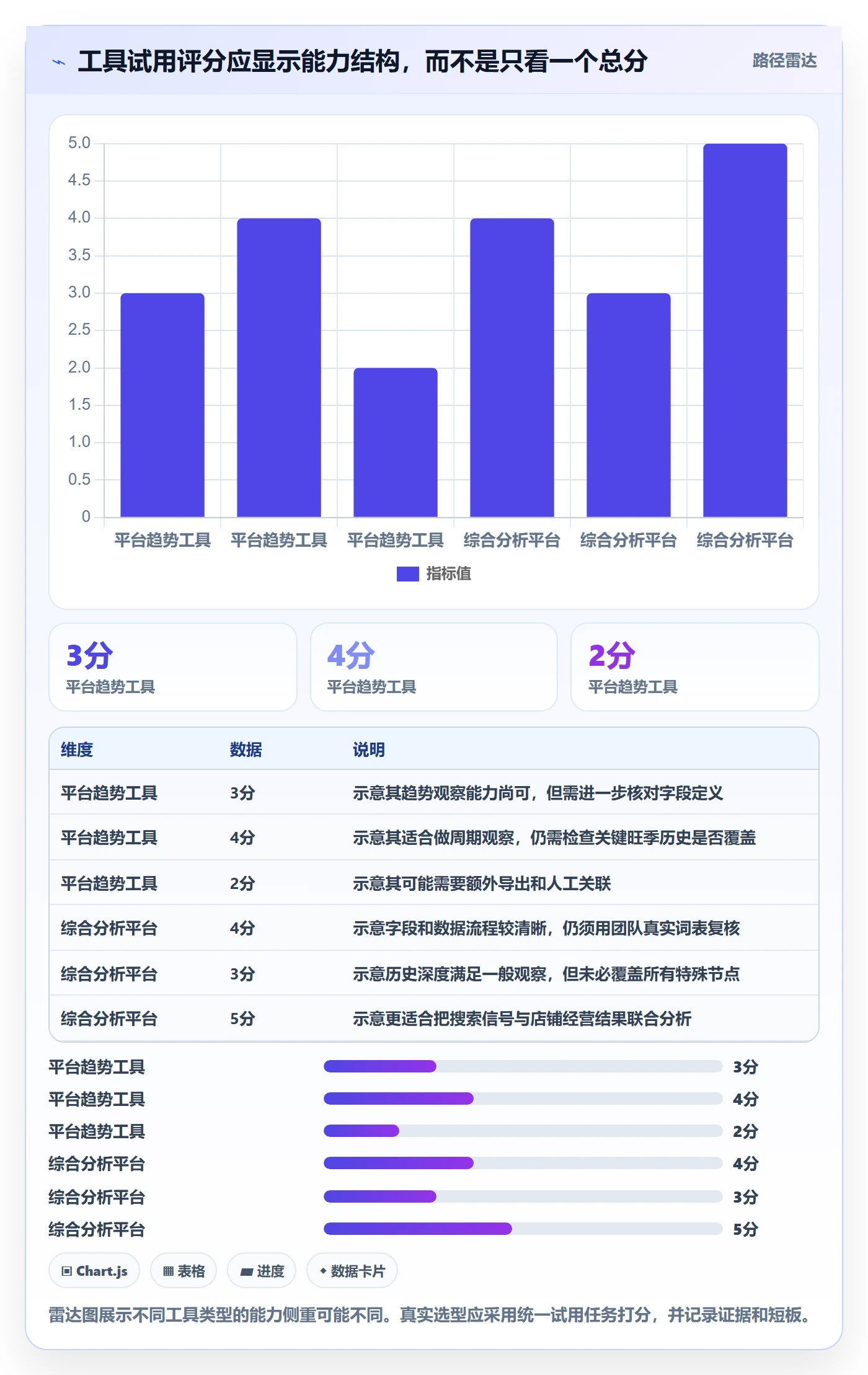Click the 2分 value in data card
The width and height of the screenshot is (868, 1375).
[612, 655]
